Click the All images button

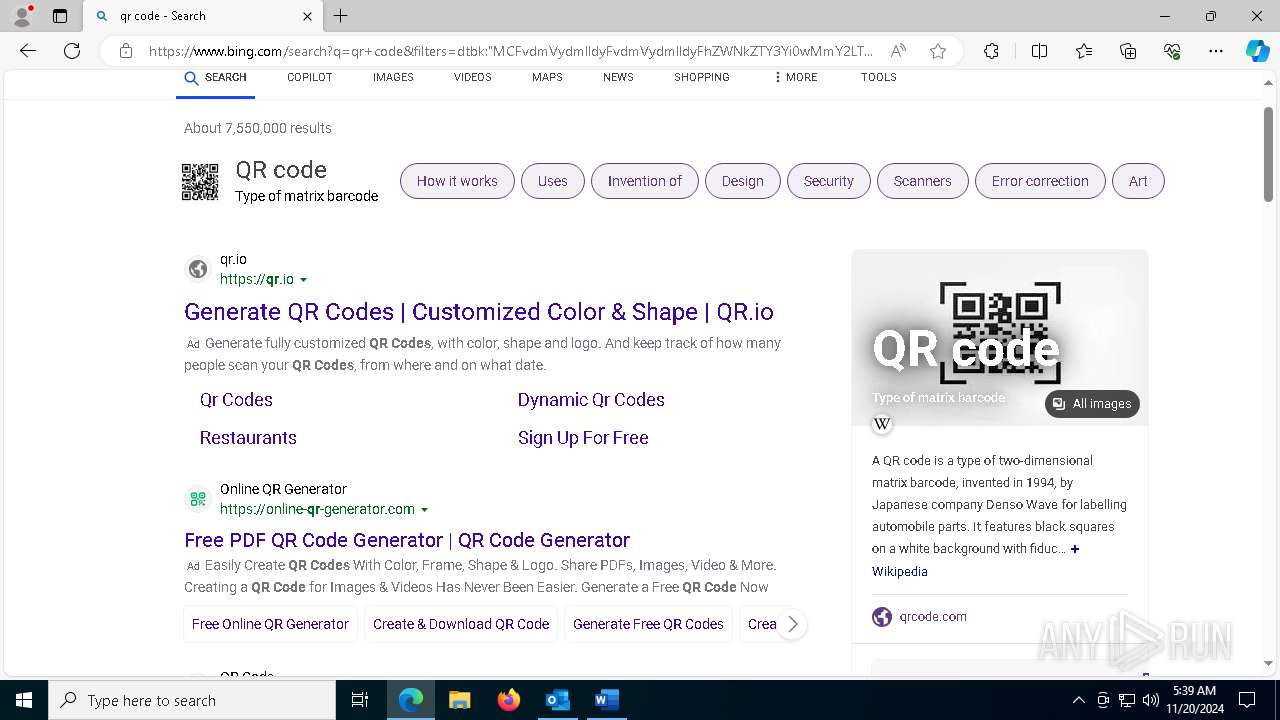[x=1092, y=404]
